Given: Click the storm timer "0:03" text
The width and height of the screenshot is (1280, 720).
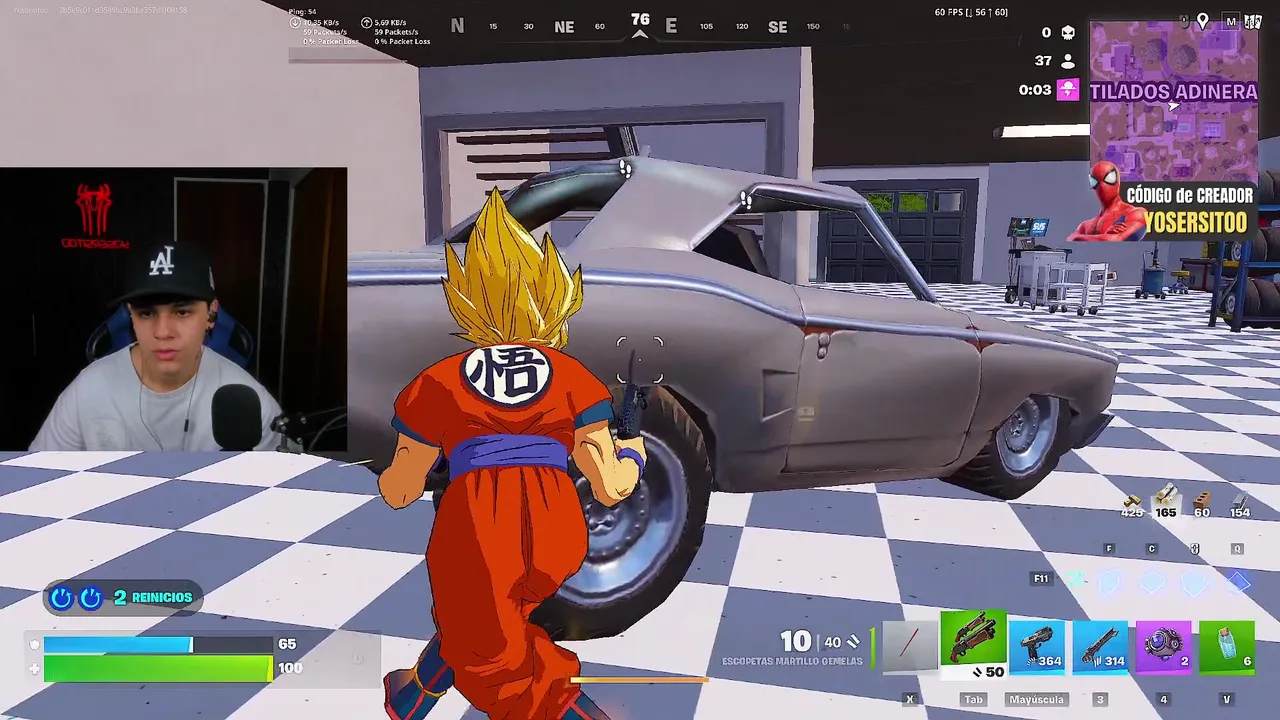Looking at the screenshot, I should pyautogui.click(x=1035, y=90).
